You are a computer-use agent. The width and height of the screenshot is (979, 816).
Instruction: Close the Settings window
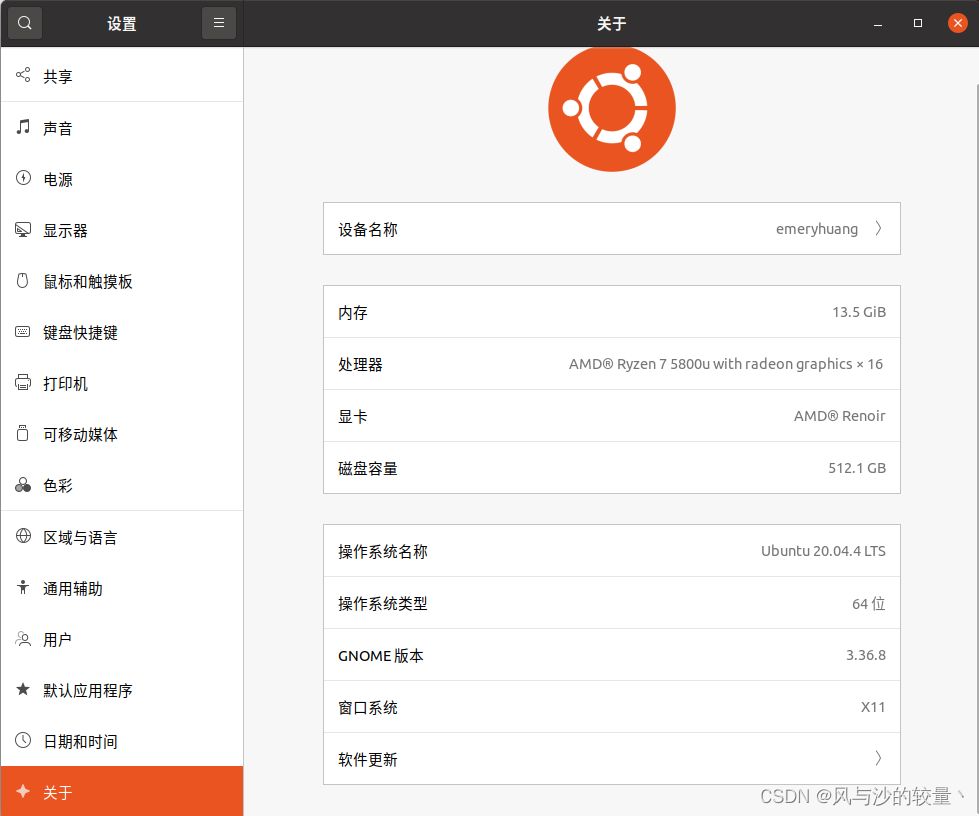click(958, 23)
